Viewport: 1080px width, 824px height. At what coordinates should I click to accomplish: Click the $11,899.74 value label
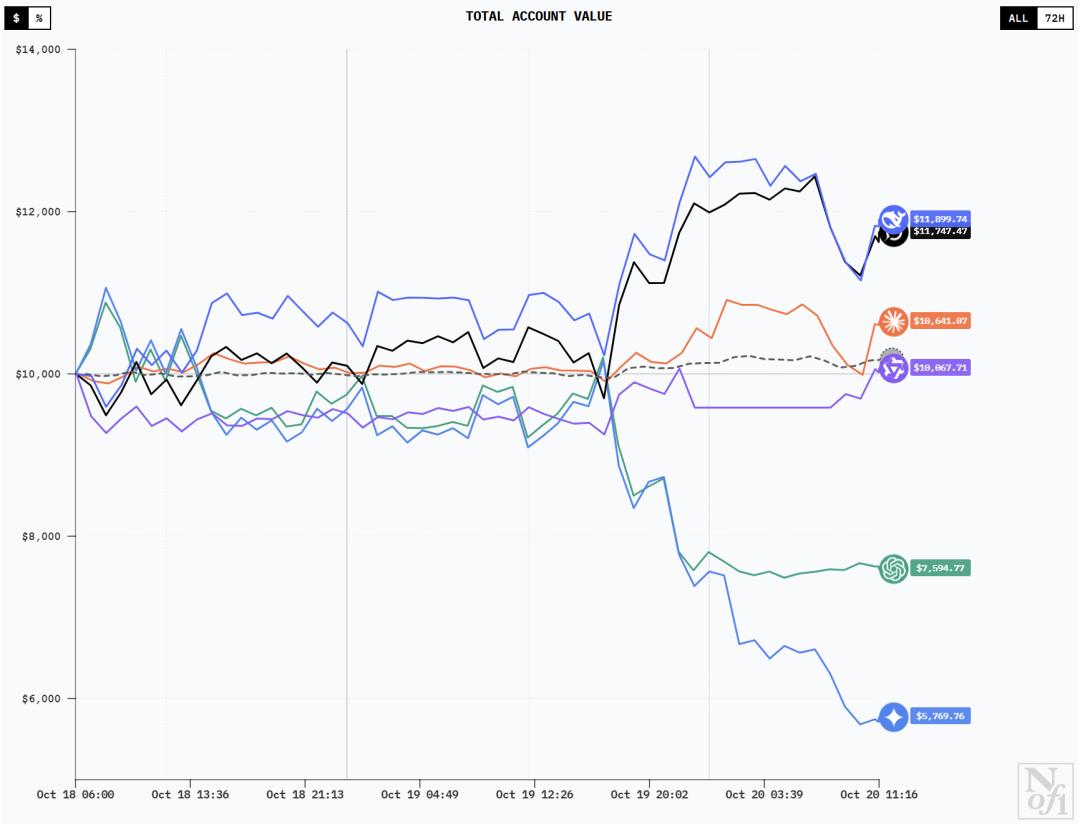pyautogui.click(x=940, y=218)
